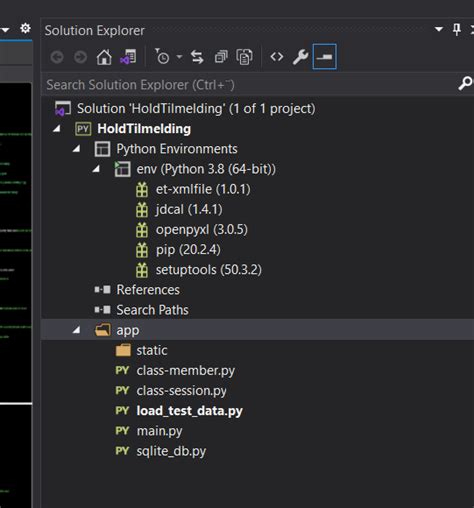Click the Back navigation arrow in Solution Explorer
The height and width of the screenshot is (508, 474).
point(57,57)
